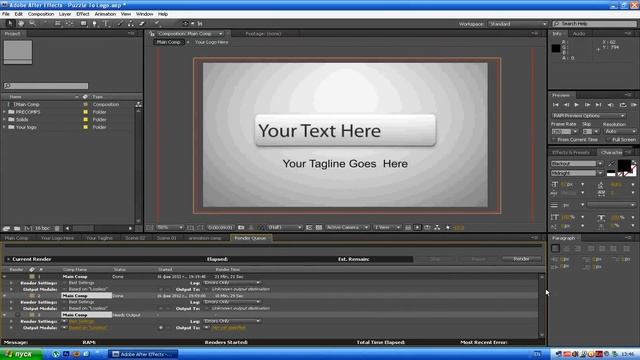Toggle the preview audio mute icon
The image size is (640, 360).
coord(611,105)
